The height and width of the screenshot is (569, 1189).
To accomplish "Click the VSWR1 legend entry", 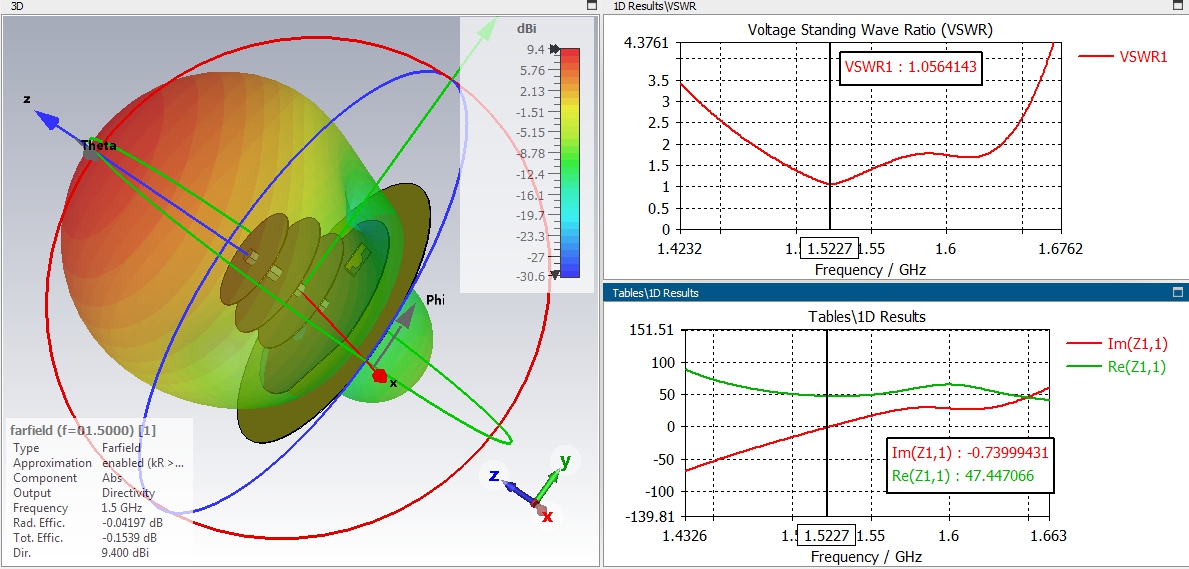I will pyautogui.click(x=1123, y=56).
